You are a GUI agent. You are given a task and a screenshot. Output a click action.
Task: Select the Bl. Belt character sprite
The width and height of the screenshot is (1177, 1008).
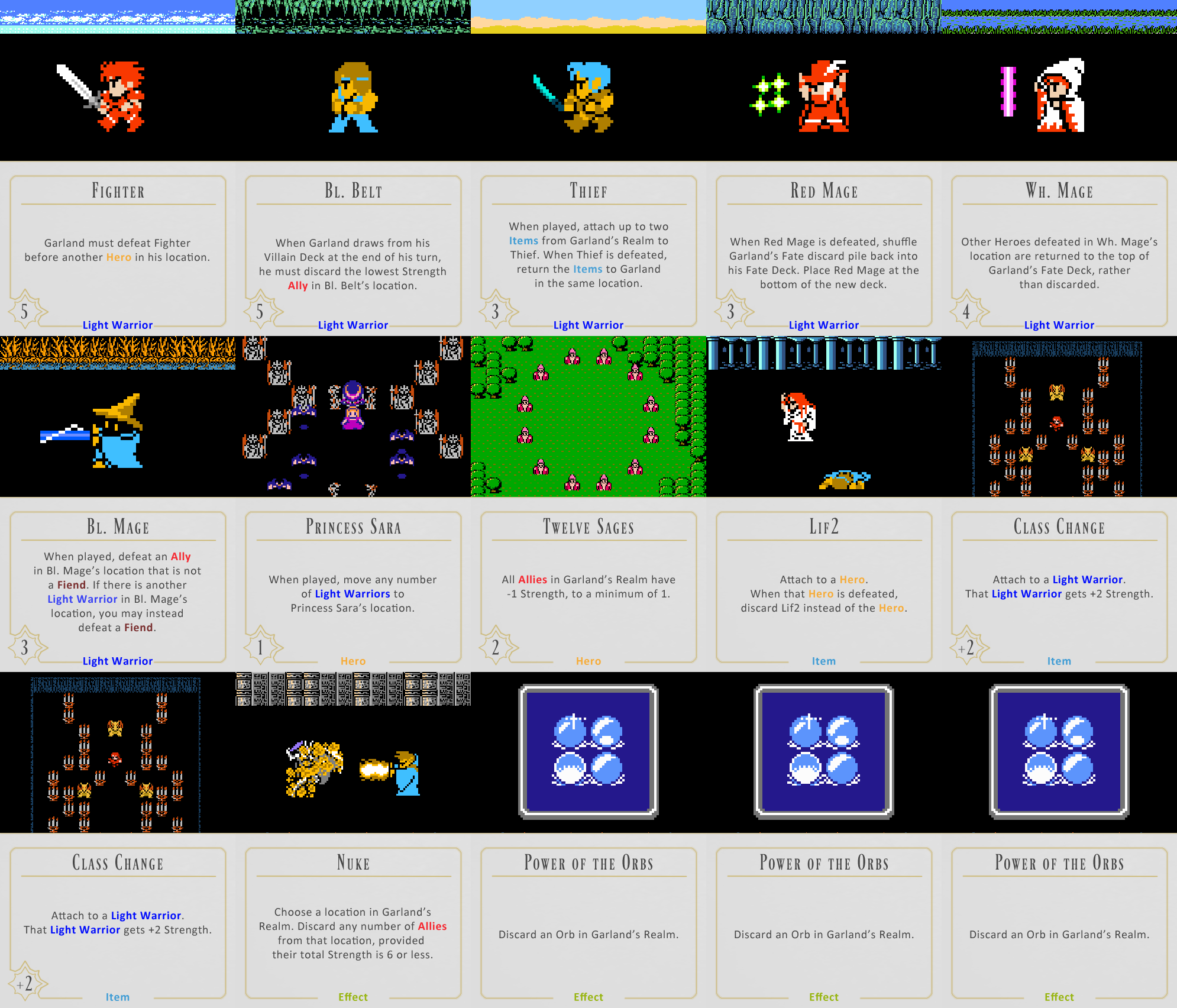[x=353, y=97]
